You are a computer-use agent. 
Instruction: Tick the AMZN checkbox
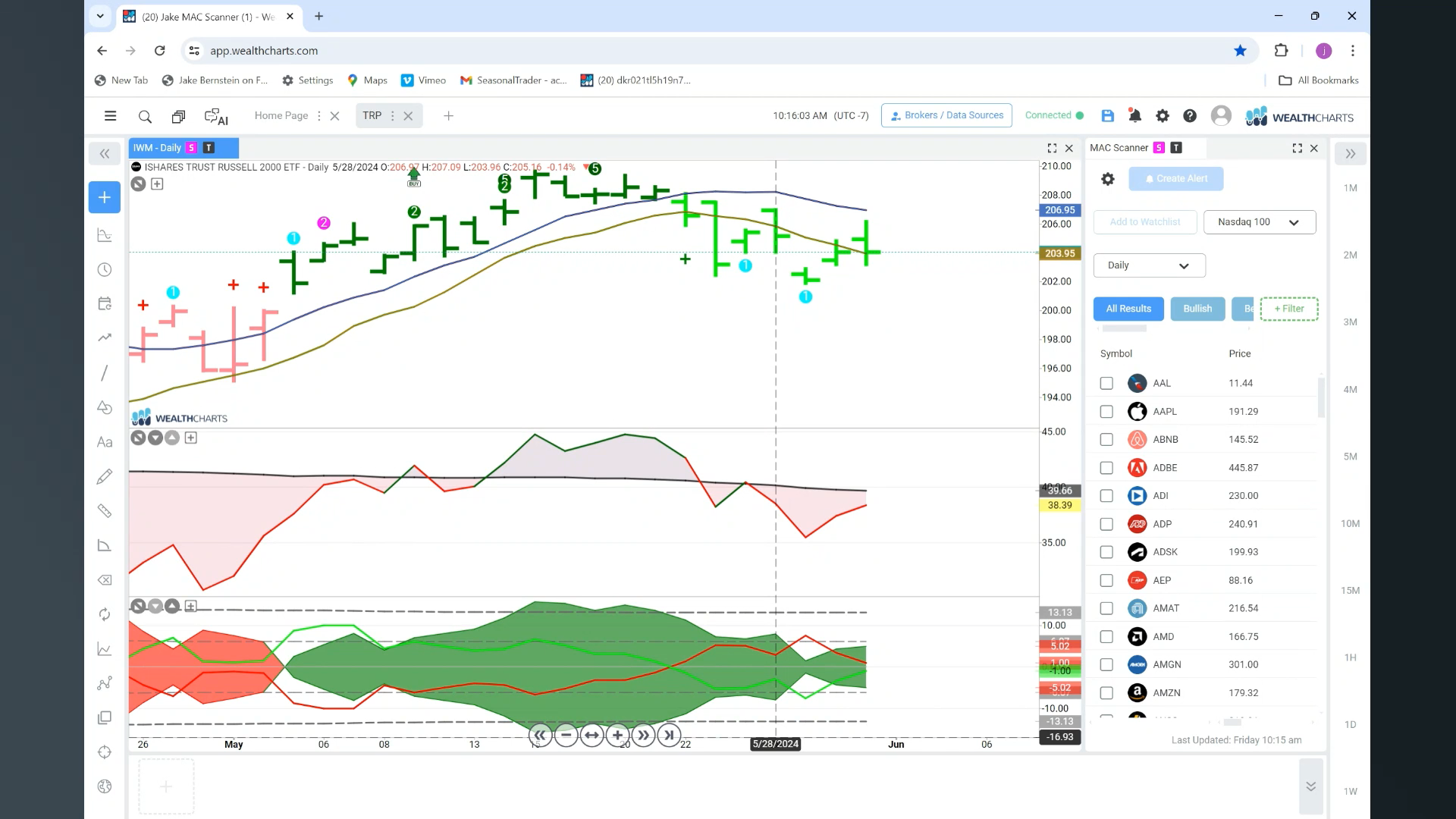1106,693
